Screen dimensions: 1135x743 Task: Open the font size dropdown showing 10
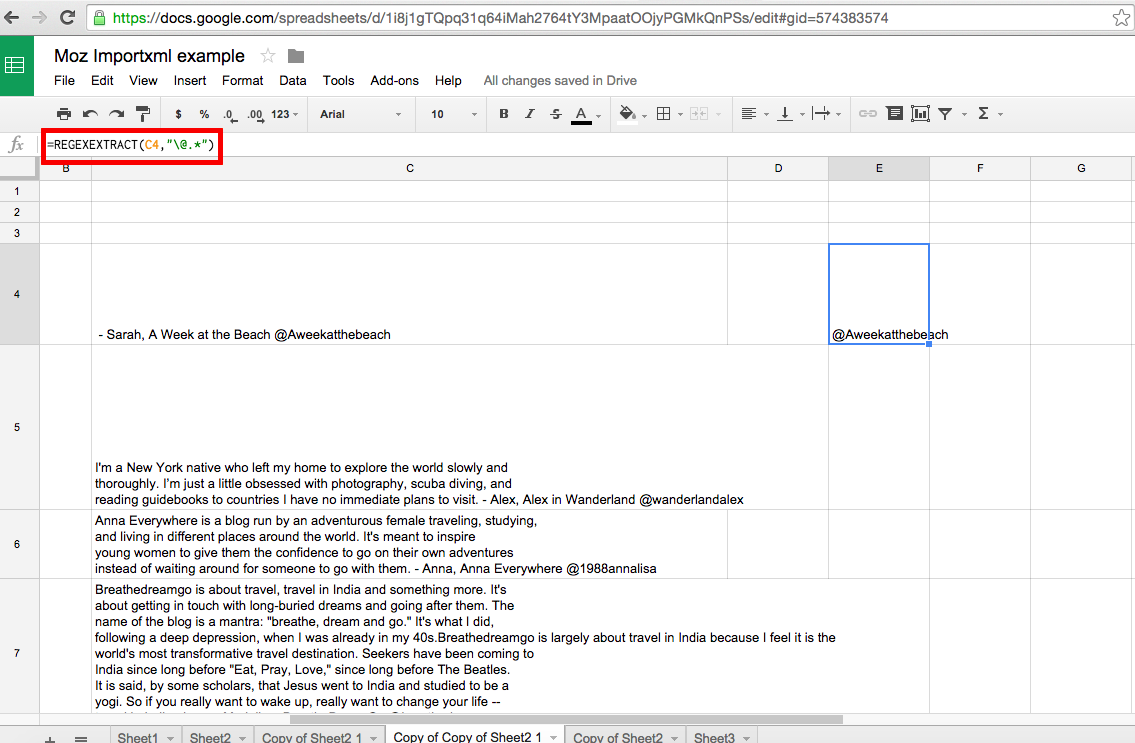[450, 114]
